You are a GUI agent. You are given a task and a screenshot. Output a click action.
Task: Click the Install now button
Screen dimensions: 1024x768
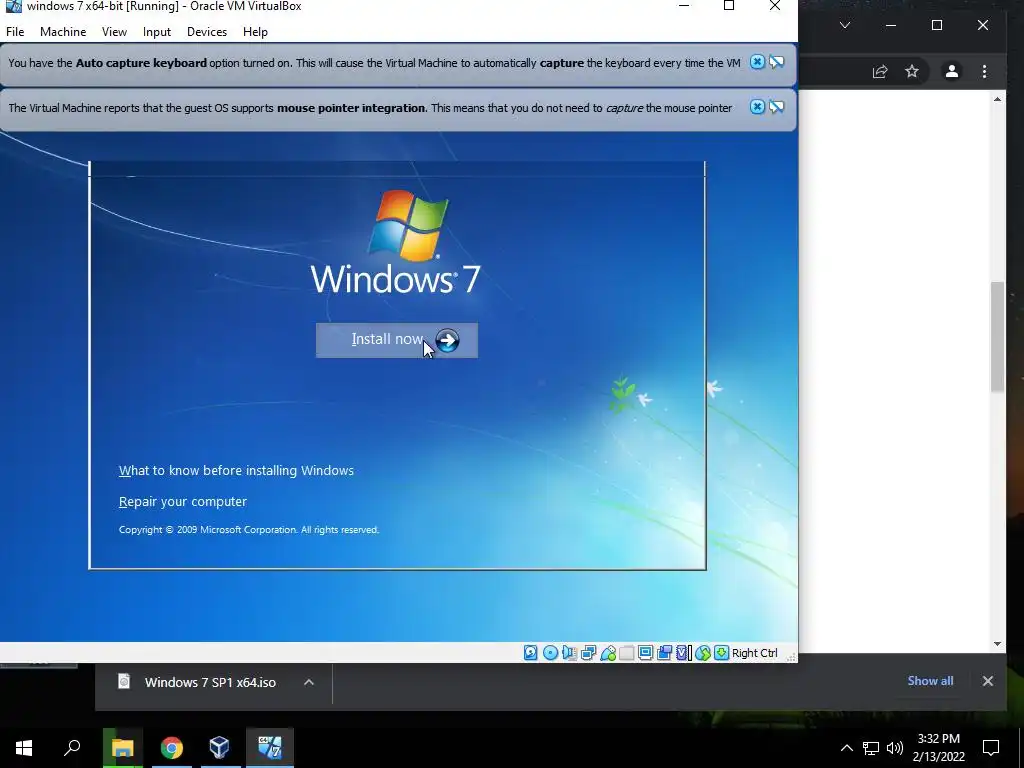coord(397,340)
